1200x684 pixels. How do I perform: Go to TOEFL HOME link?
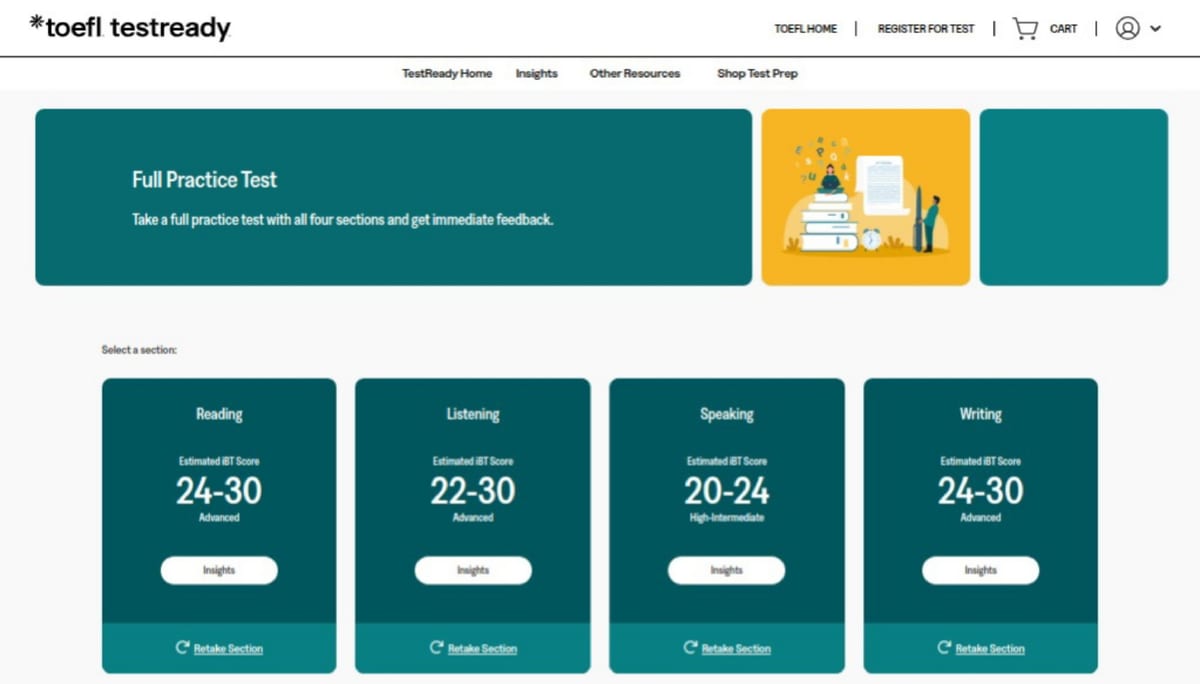tap(805, 29)
